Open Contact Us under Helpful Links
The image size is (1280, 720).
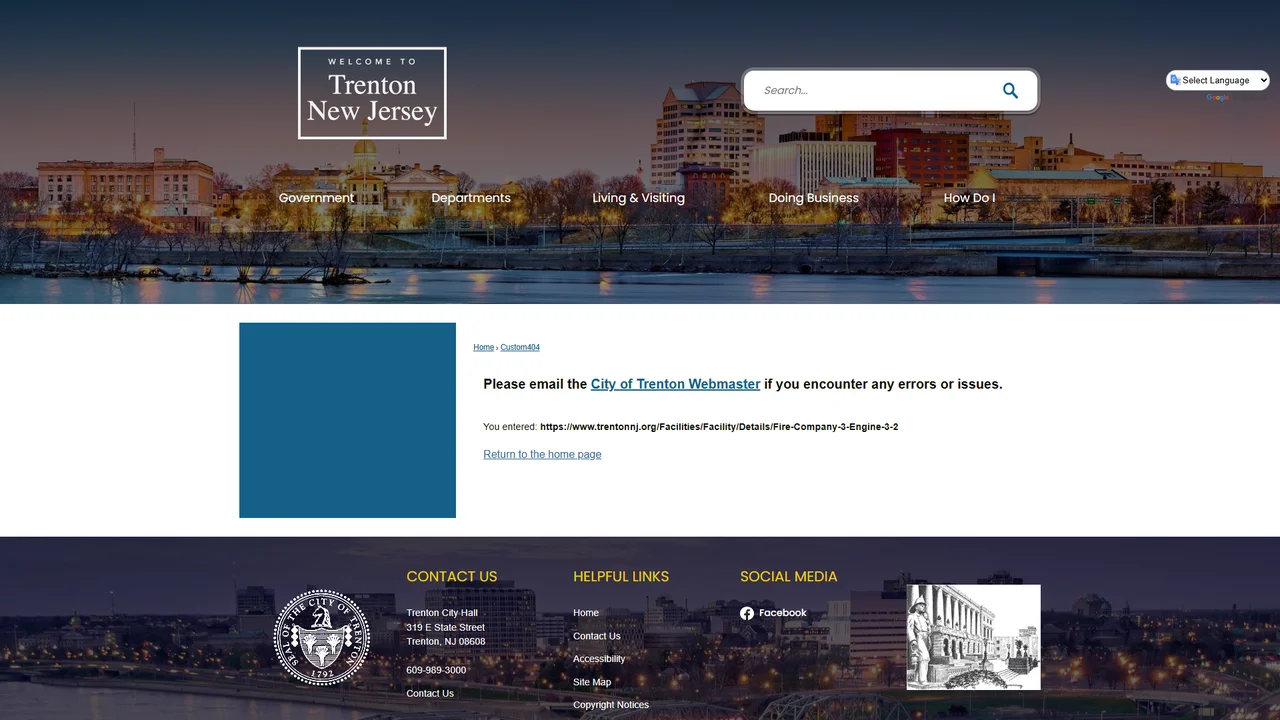click(x=597, y=636)
